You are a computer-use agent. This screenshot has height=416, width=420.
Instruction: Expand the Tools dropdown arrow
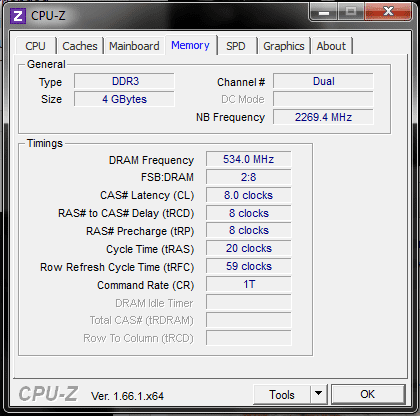[x=319, y=395]
